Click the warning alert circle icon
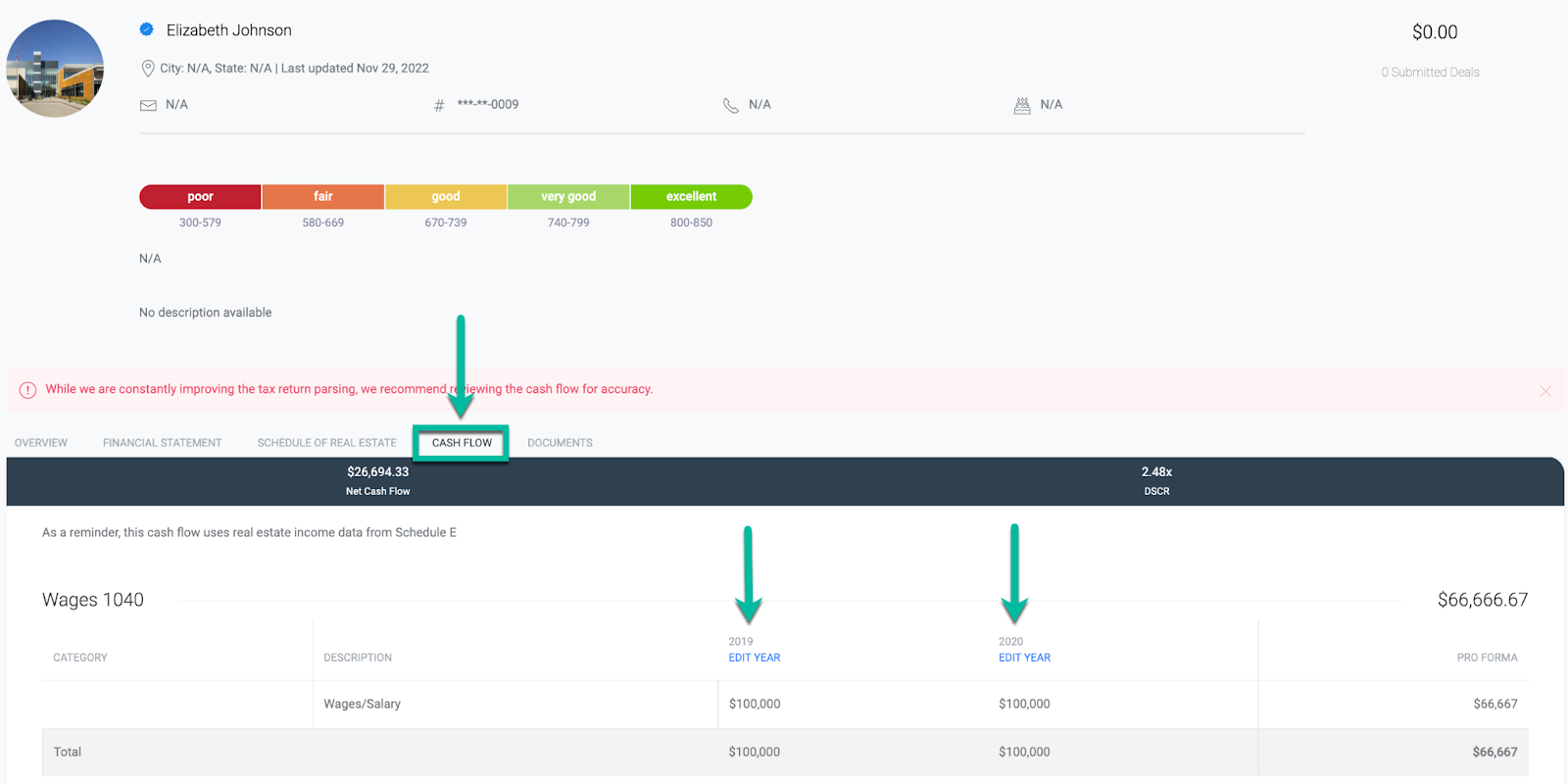 pyautogui.click(x=27, y=390)
